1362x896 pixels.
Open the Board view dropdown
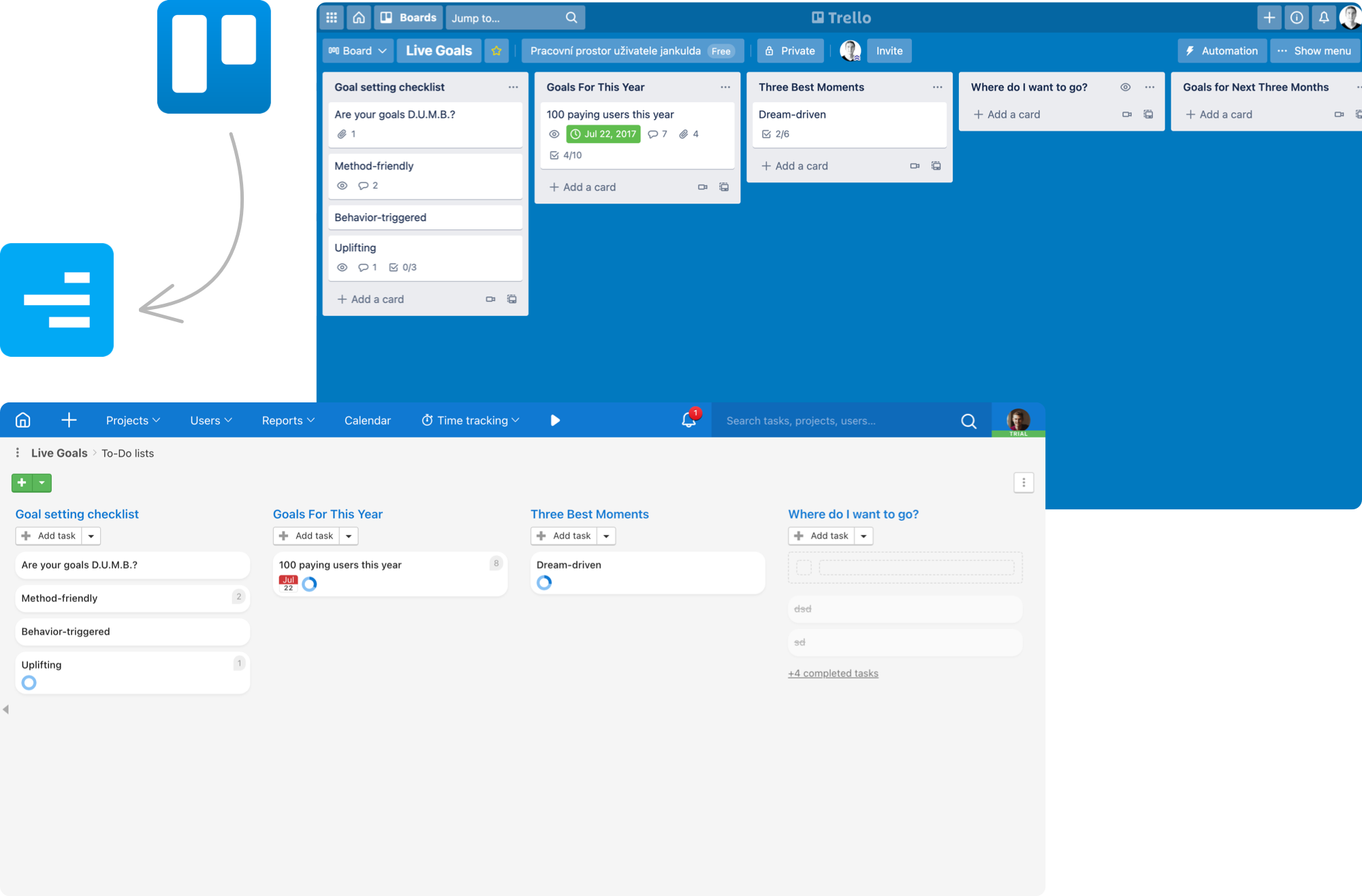pos(358,50)
